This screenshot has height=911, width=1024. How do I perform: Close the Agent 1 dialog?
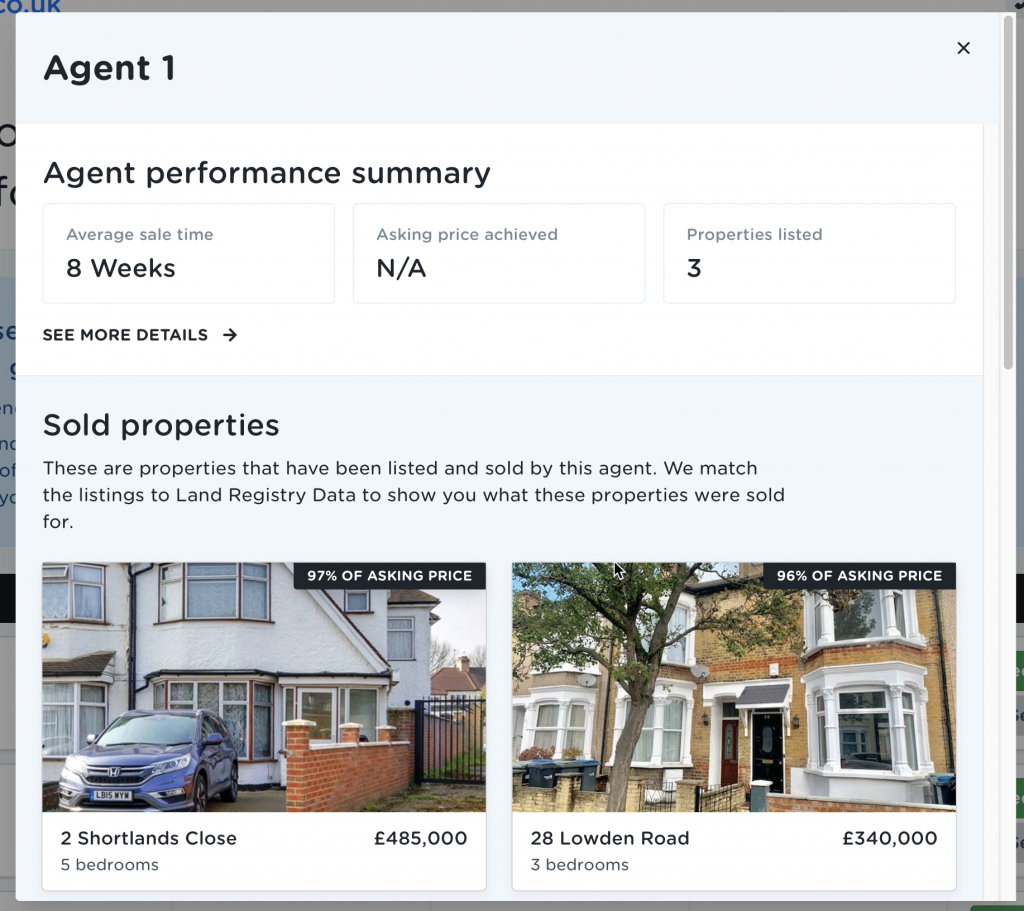click(x=963, y=48)
